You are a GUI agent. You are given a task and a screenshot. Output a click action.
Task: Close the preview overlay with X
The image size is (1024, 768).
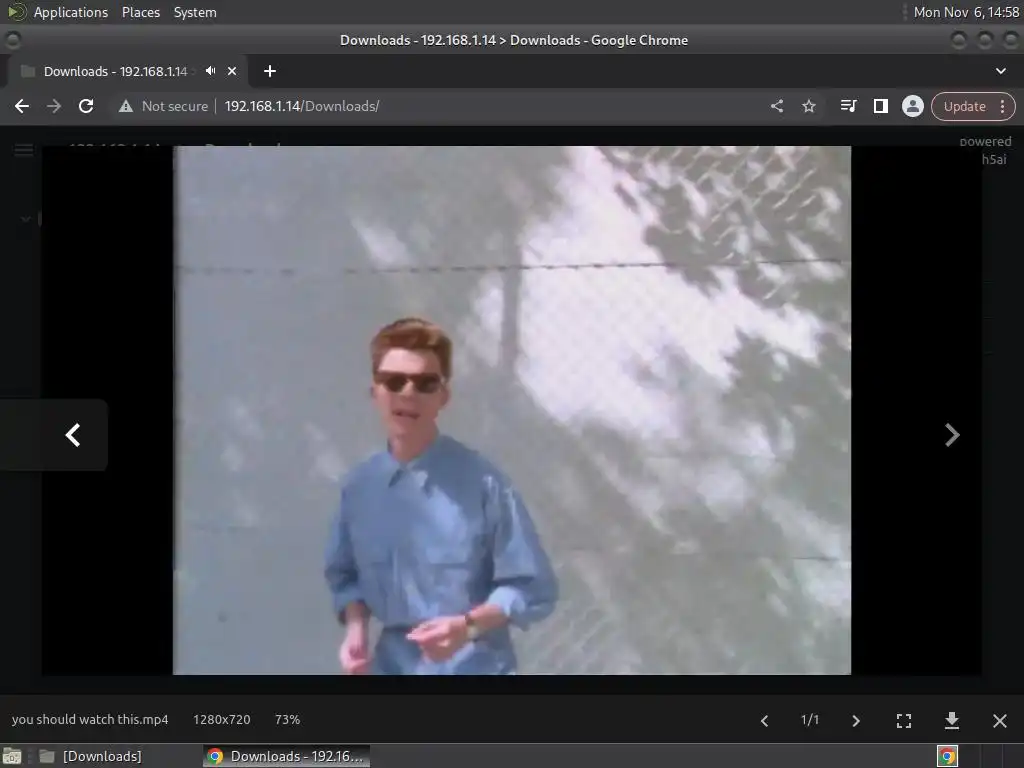point(1000,720)
